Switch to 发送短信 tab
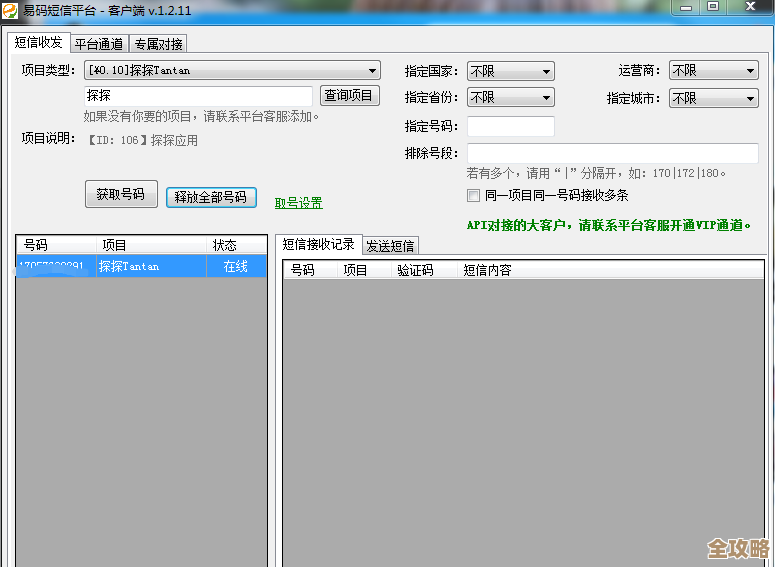 pyautogui.click(x=390, y=246)
